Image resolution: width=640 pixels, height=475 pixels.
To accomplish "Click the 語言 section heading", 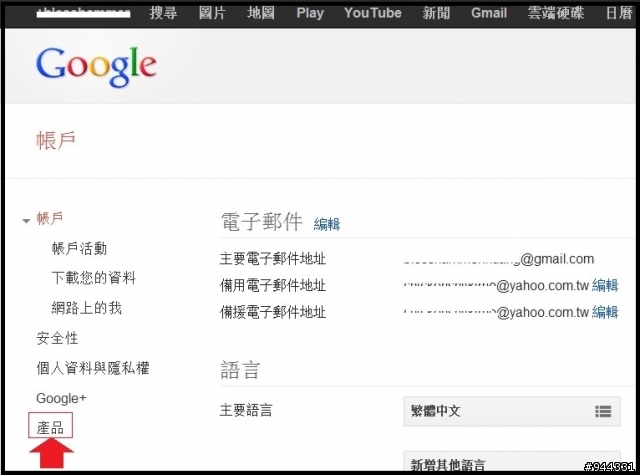I will pos(240,370).
